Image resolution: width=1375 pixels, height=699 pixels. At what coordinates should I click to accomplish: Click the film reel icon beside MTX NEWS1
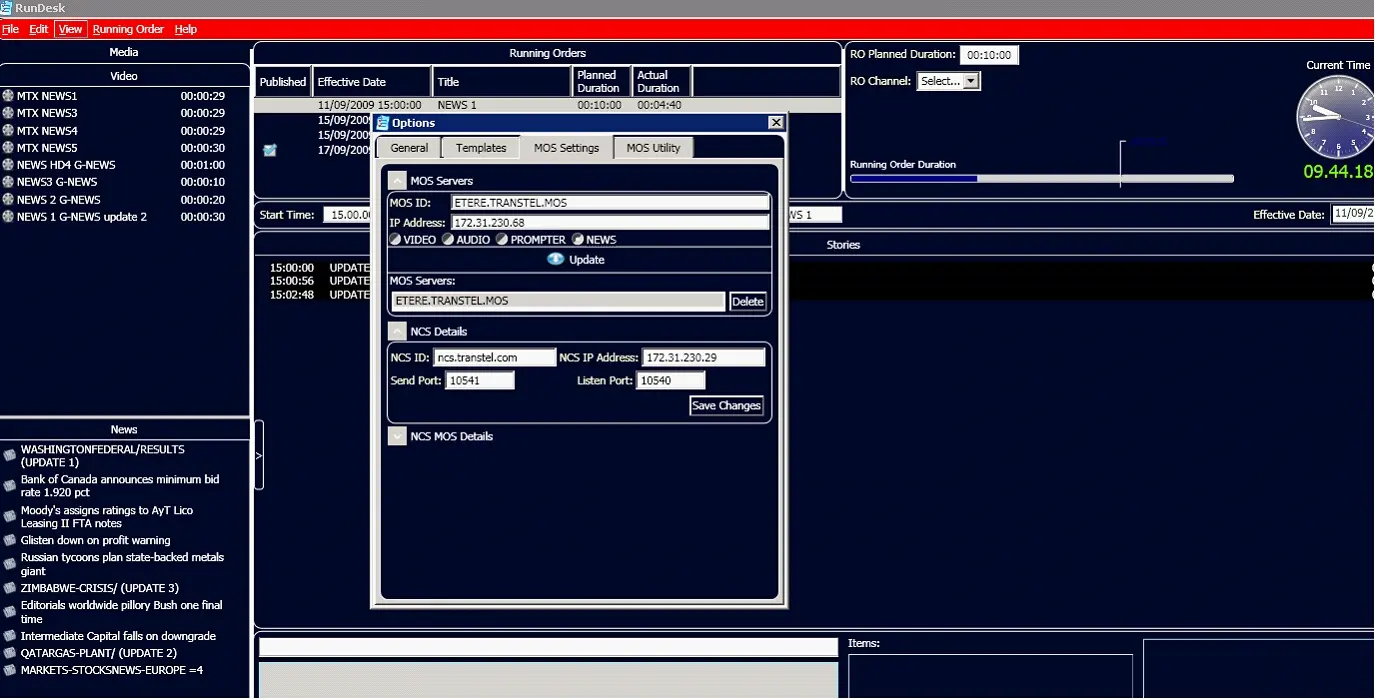click(8, 96)
